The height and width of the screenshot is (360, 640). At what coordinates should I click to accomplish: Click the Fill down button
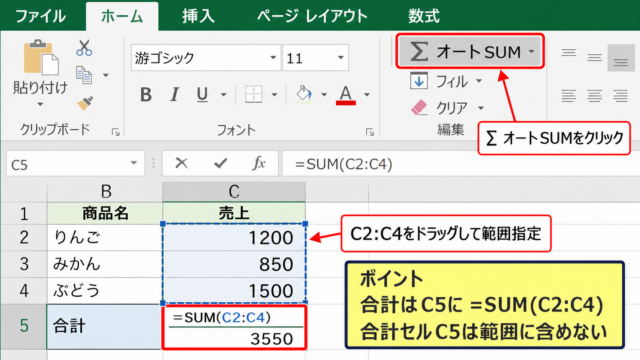(439, 81)
